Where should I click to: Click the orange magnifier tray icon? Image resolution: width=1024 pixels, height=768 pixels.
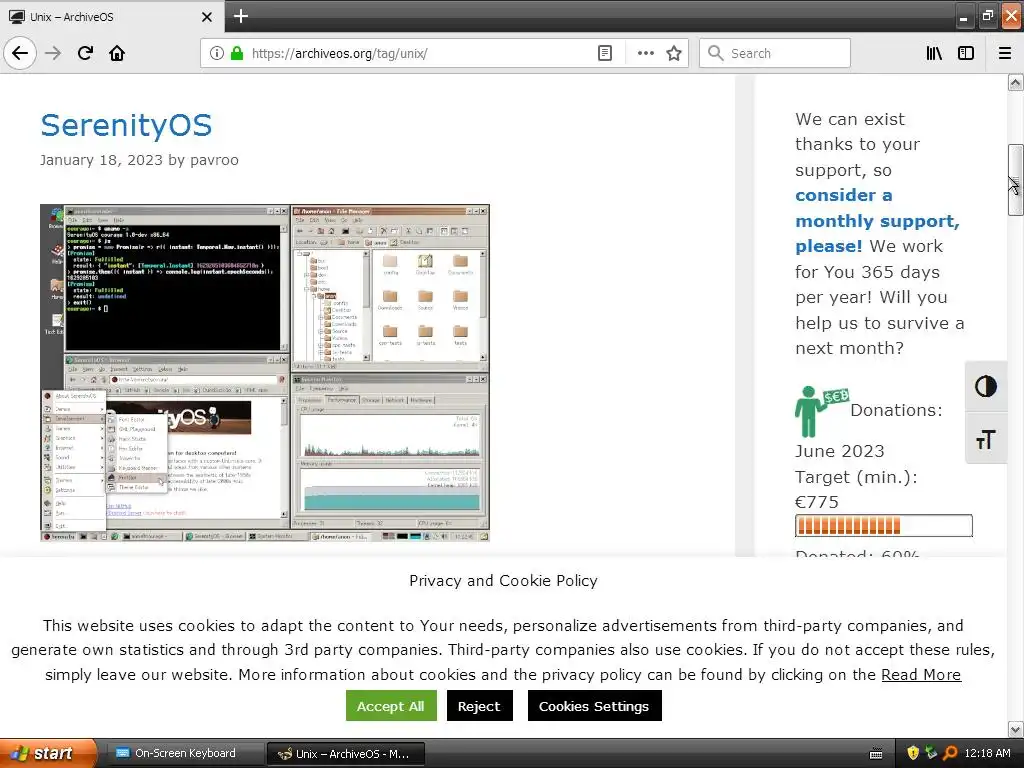pos(950,753)
